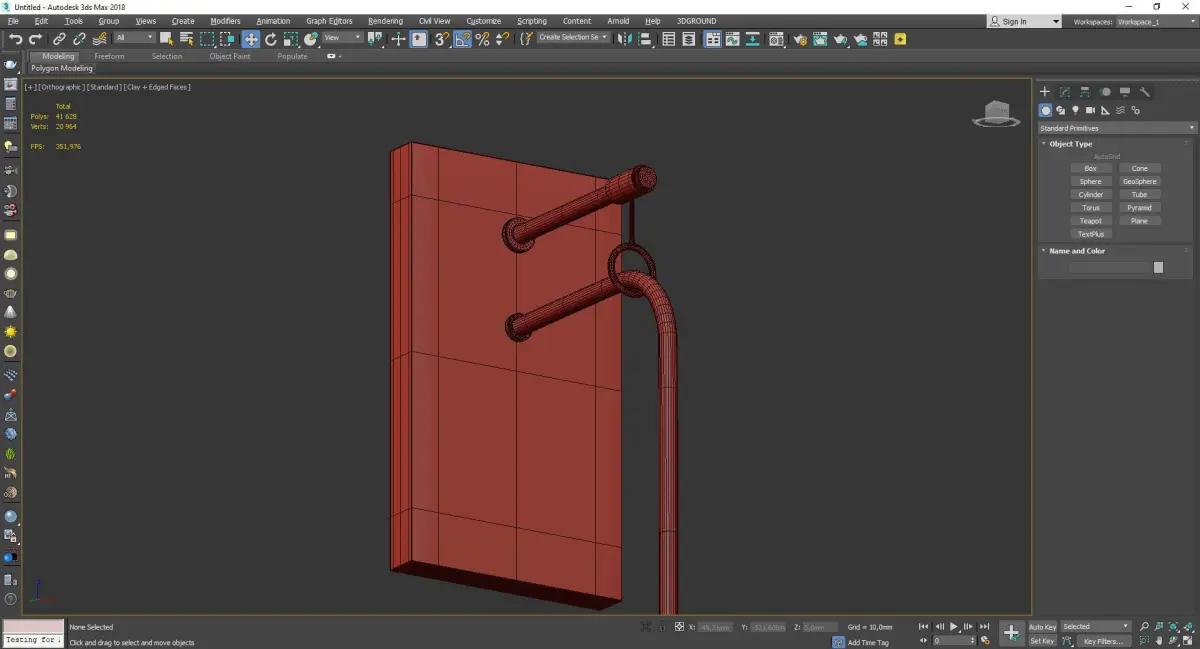Open the Rendering menu
The image size is (1200, 649).
(x=385, y=21)
